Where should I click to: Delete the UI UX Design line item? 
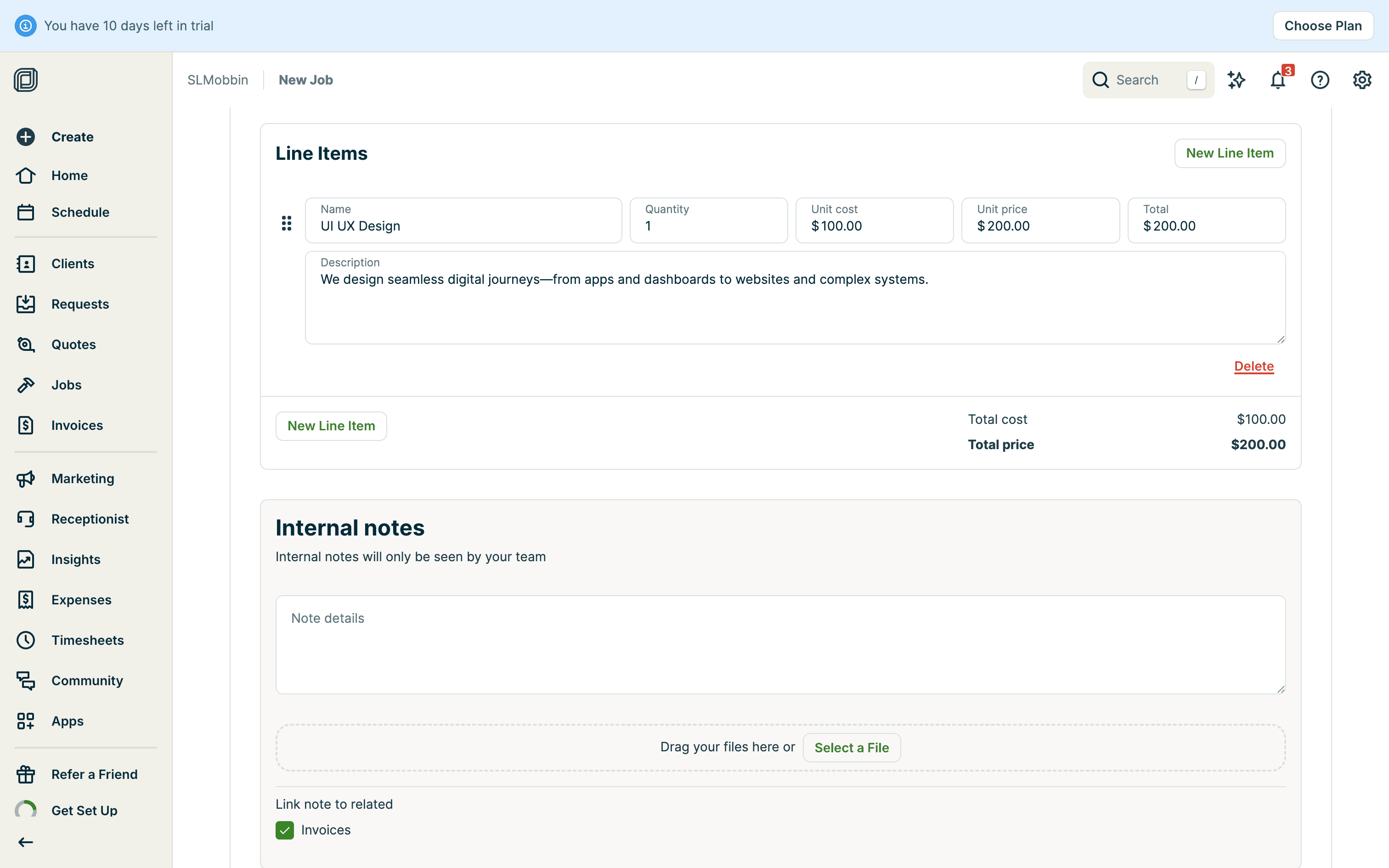point(1253,366)
